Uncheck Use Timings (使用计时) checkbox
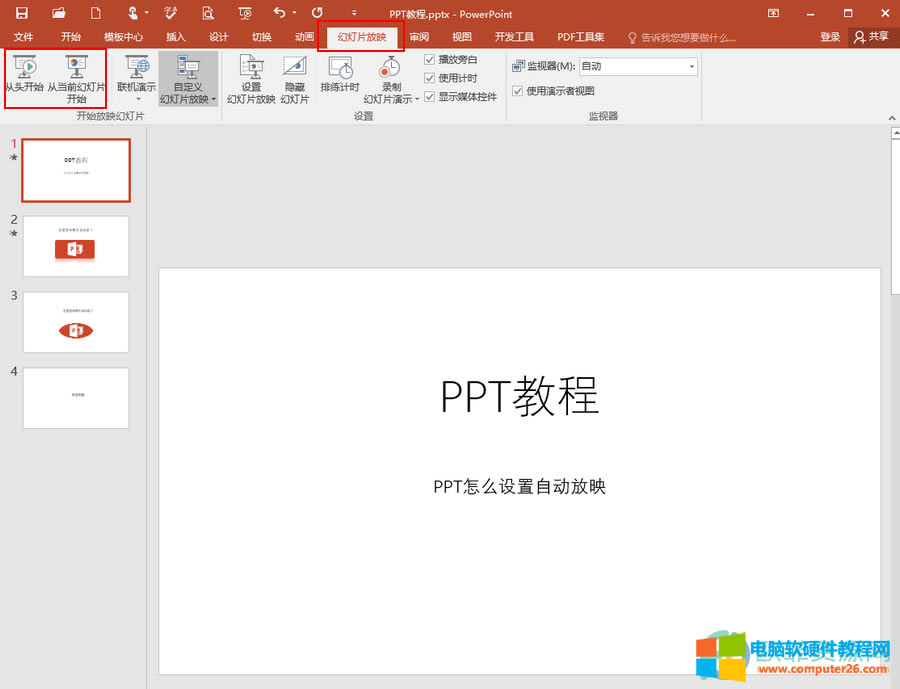900x689 pixels. click(430, 78)
